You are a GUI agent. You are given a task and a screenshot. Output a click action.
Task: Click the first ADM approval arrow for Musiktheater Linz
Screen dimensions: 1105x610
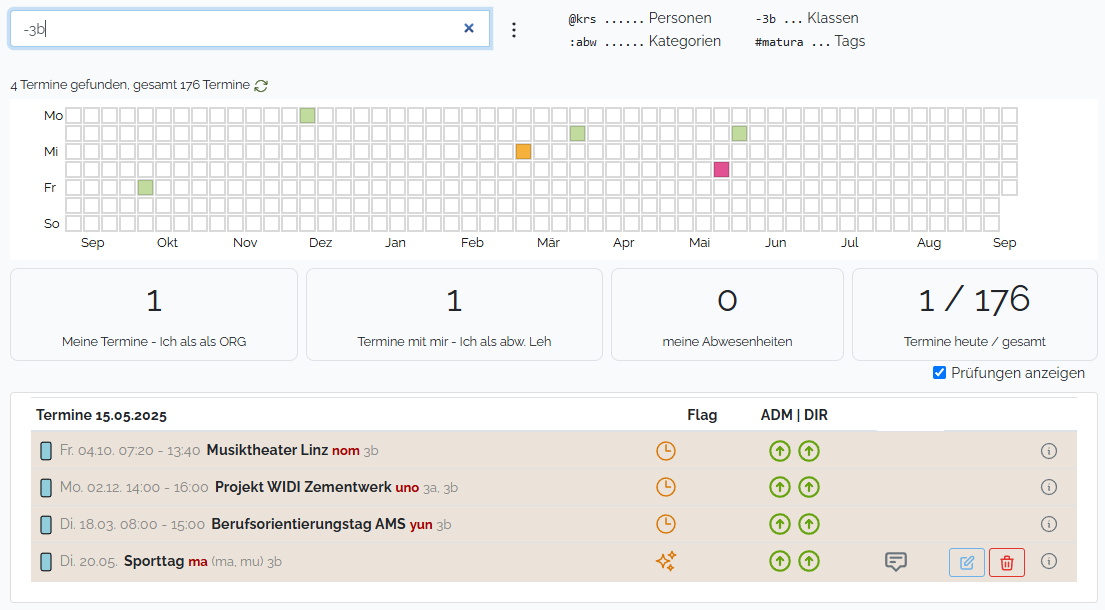pos(779,451)
